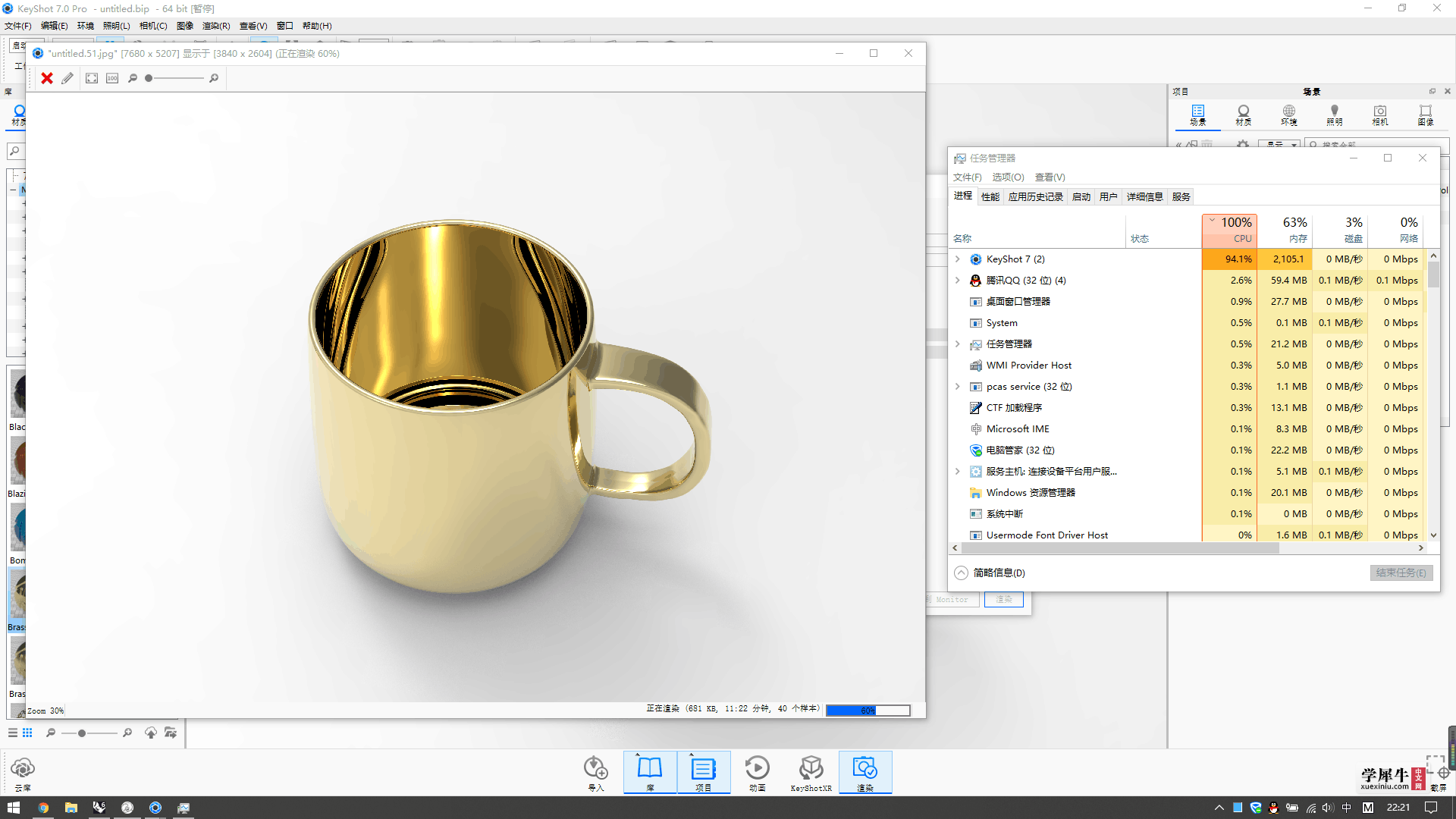Click the library thumbnail zoom-in magnifier
The height and width of the screenshot is (819, 1456).
click(x=127, y=733)
